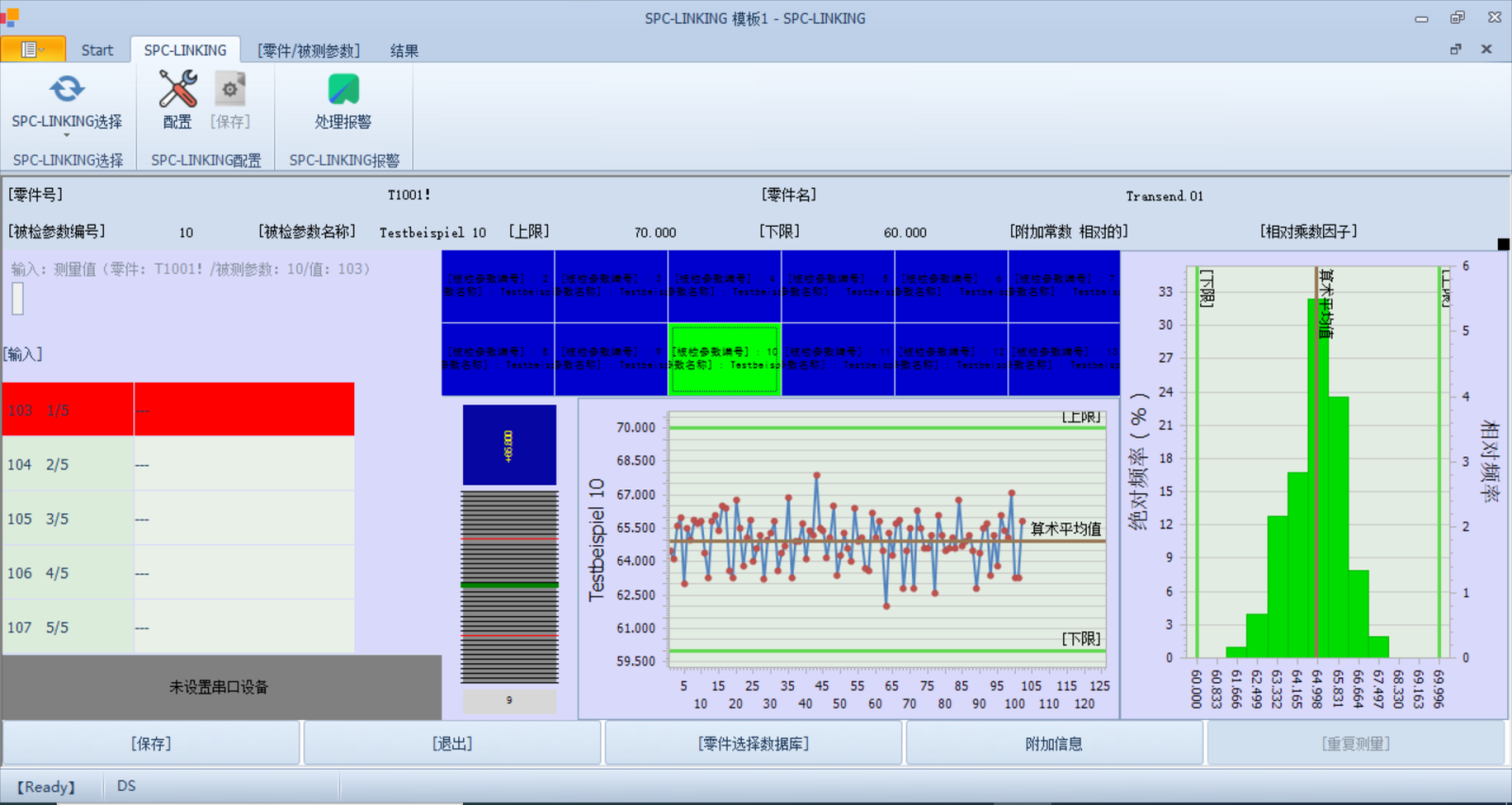
Task: Expand the SPC-LINKING选择 dropdown arrow
Action: pos(66,135)
